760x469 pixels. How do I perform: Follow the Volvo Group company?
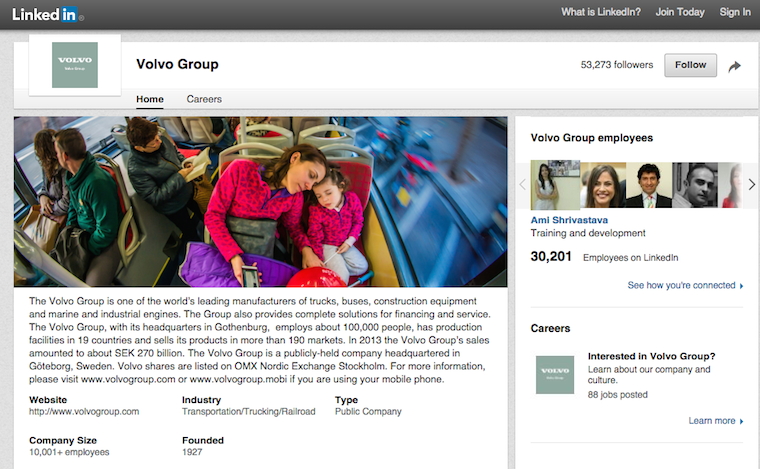point(690,65)
